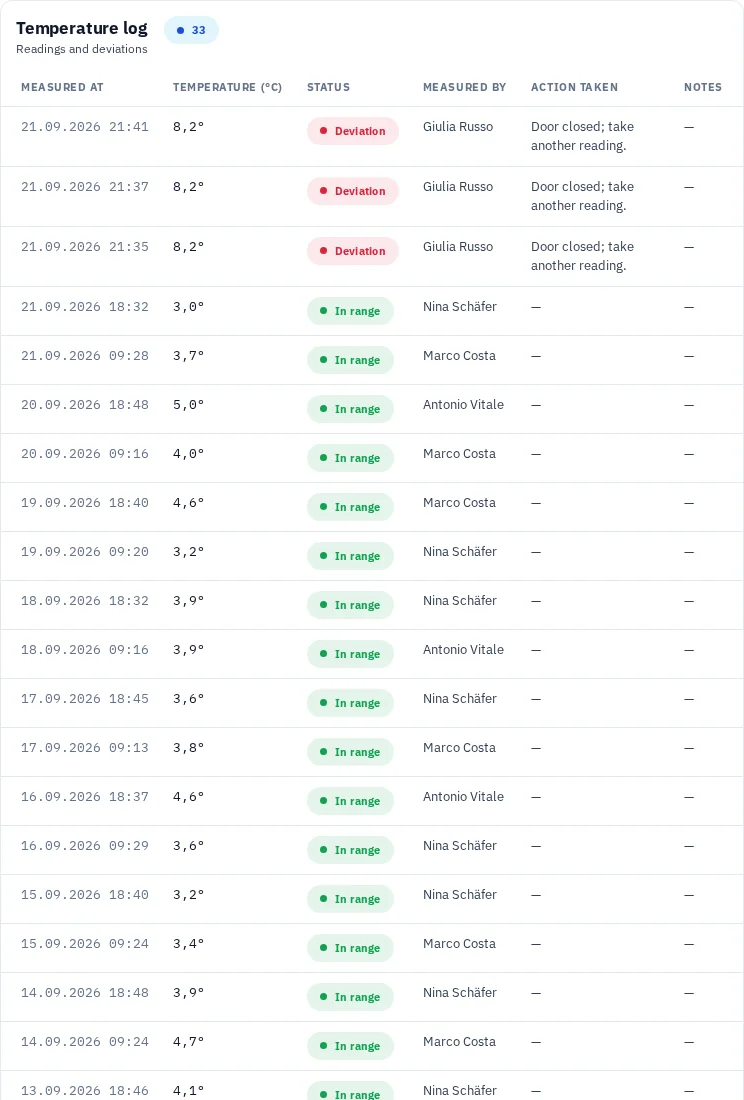The image size is (744, 1100).
Task: Click the Readings and deviations subtitle
Action: coord(82,49)
